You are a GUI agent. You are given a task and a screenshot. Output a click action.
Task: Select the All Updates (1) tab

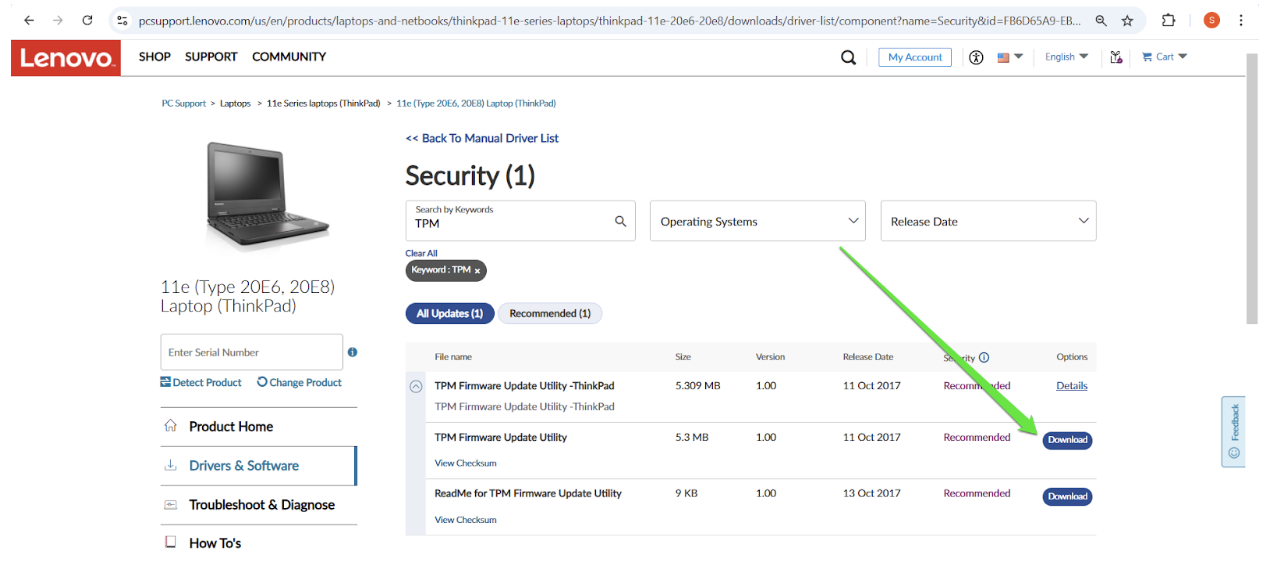[449, 313]
